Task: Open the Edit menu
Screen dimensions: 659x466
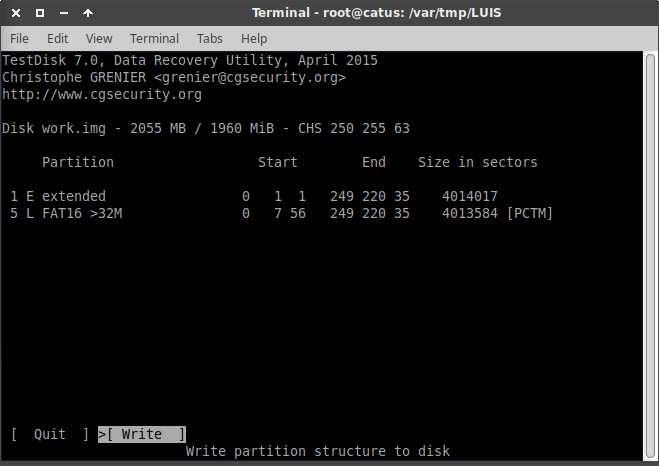Action: click(57, 38)
